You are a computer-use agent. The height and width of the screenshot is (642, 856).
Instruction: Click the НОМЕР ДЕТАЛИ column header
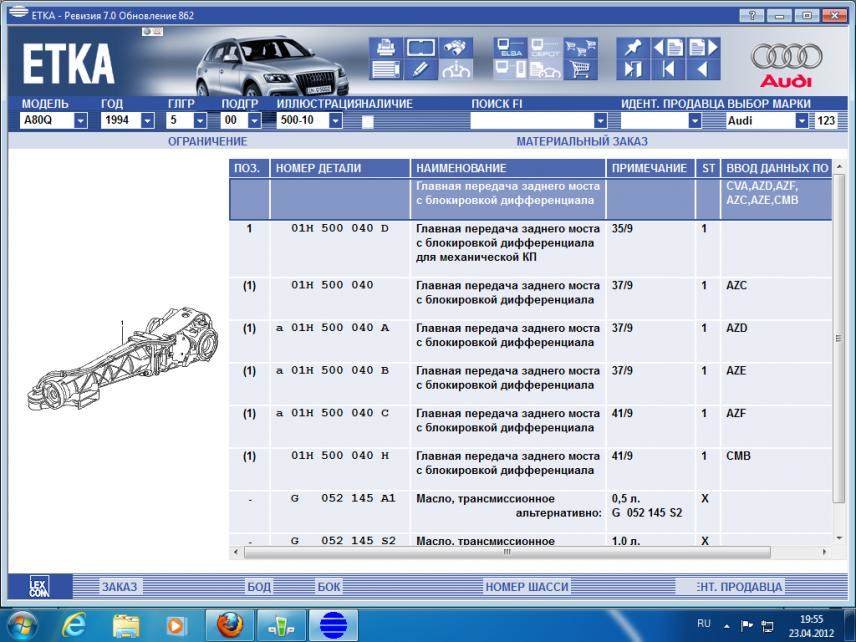[x=340, y=168]
